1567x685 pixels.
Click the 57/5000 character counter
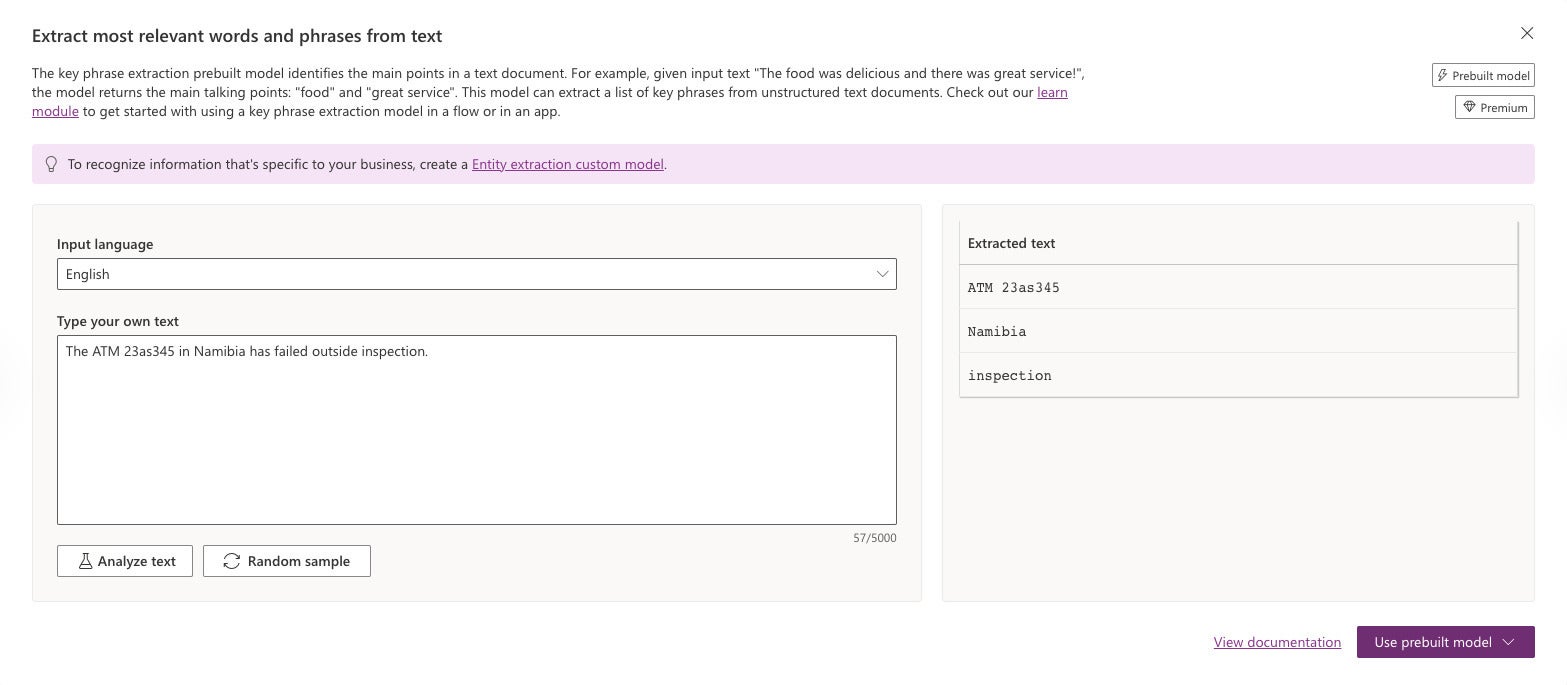point(875,538)
